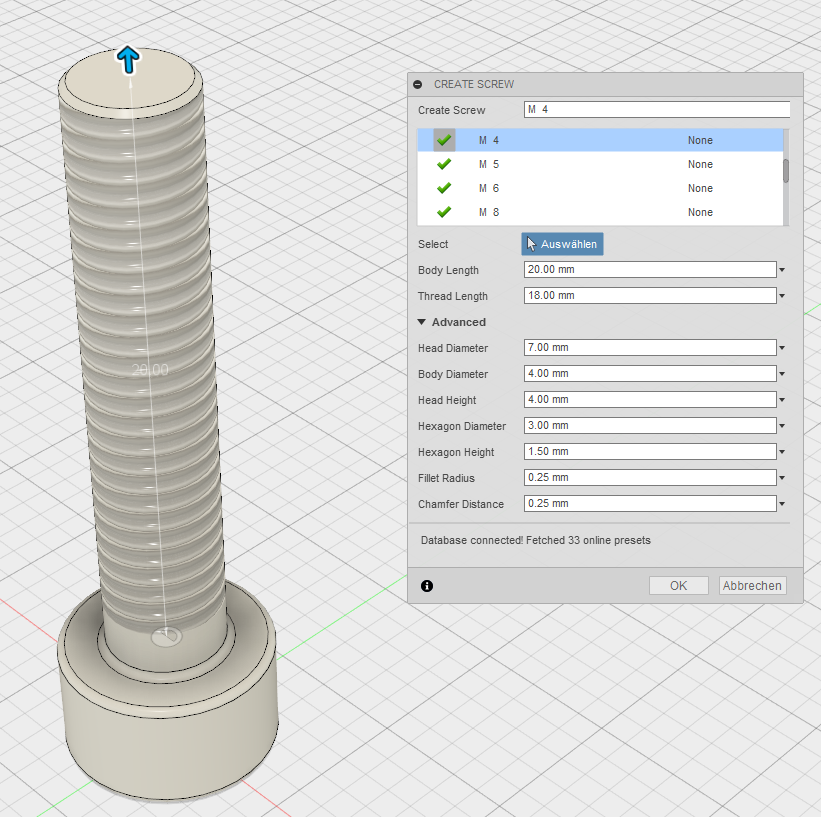Select the M 6 preset row
The width and height of the screenshot is (821, 817).
click(x=598, y=188)
